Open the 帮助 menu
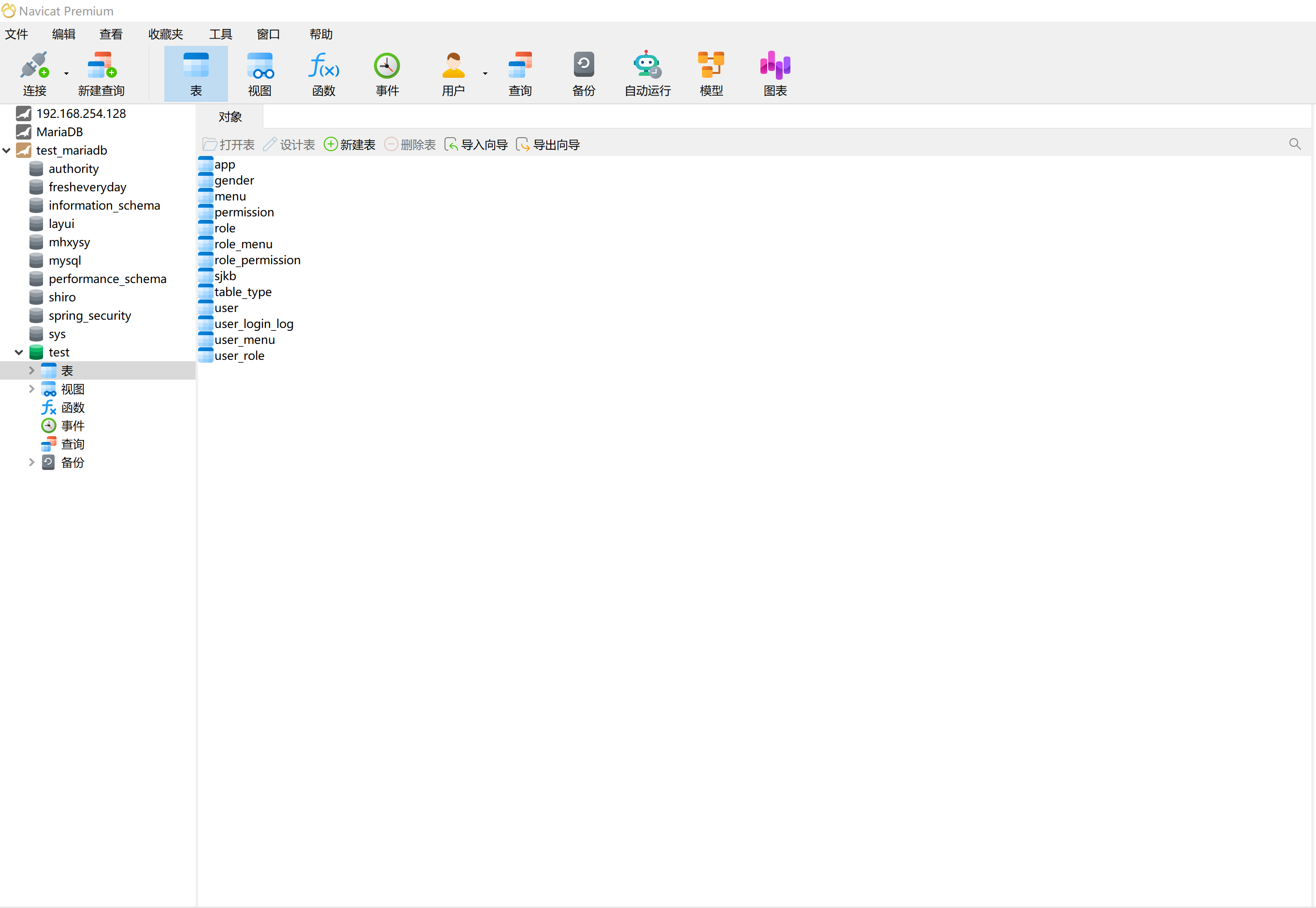Viewport: 1316px width, 908px height. [x=321, y=34]
